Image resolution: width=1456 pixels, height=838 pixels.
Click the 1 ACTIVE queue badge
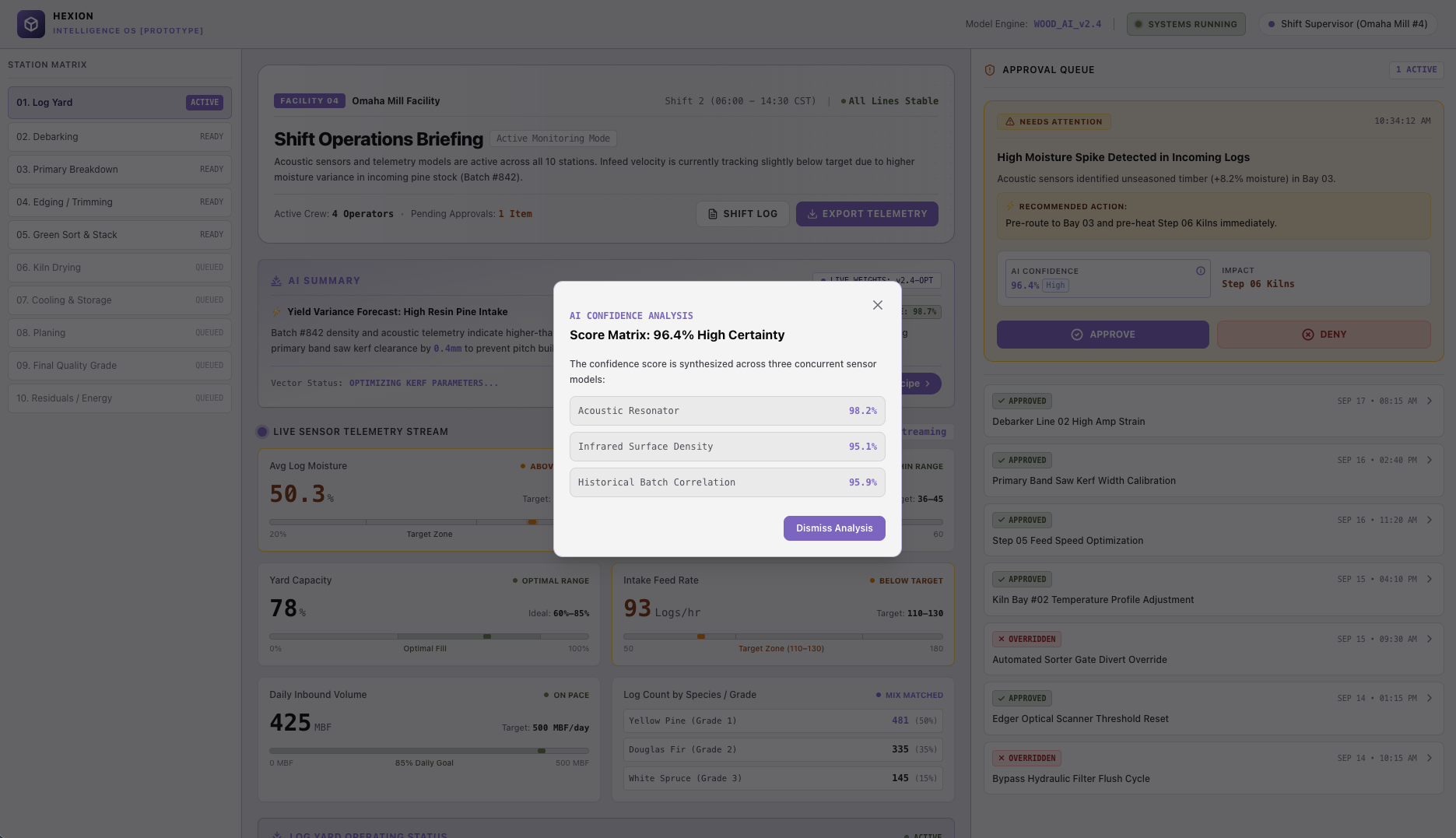(x=1416, y=70)
